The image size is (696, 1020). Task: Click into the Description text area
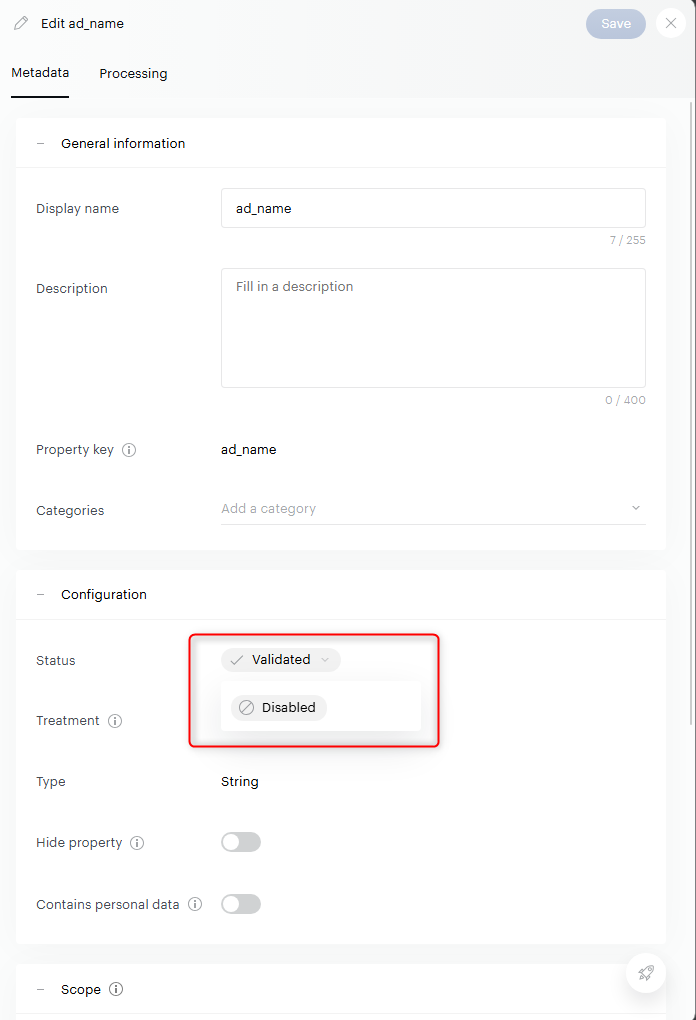(432, 328)
